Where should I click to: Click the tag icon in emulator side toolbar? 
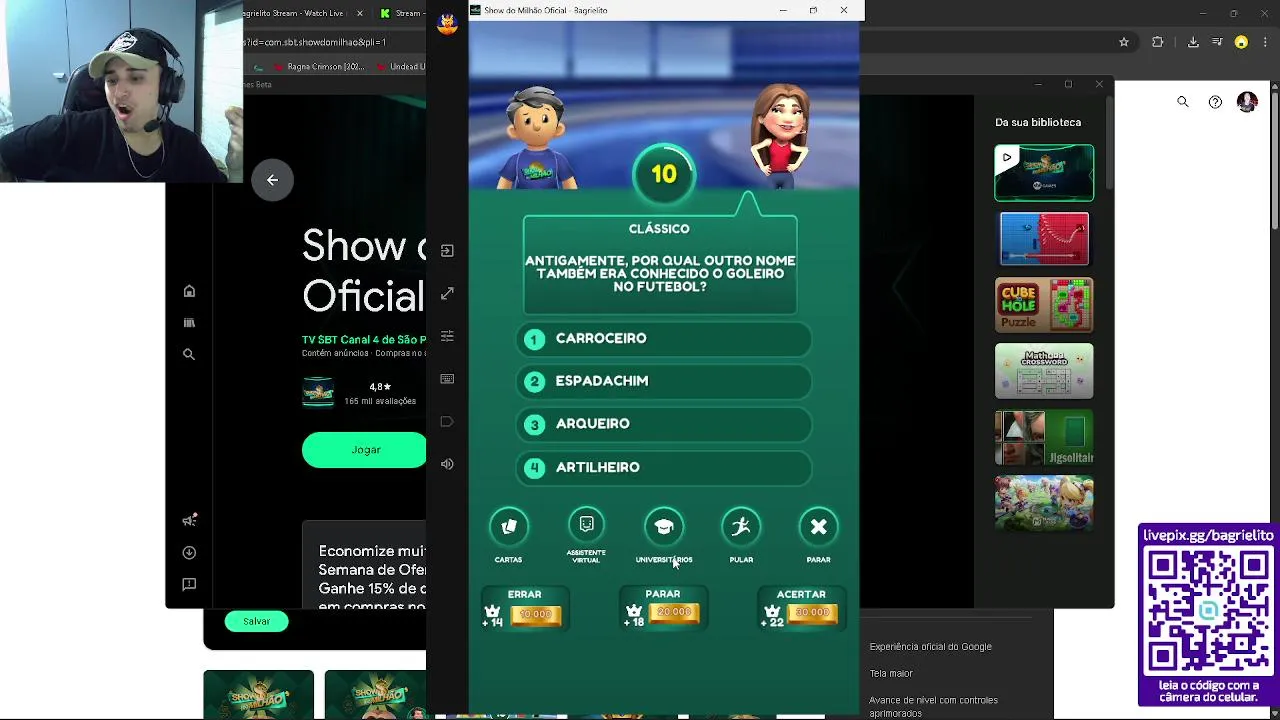(x=447, y=421)
